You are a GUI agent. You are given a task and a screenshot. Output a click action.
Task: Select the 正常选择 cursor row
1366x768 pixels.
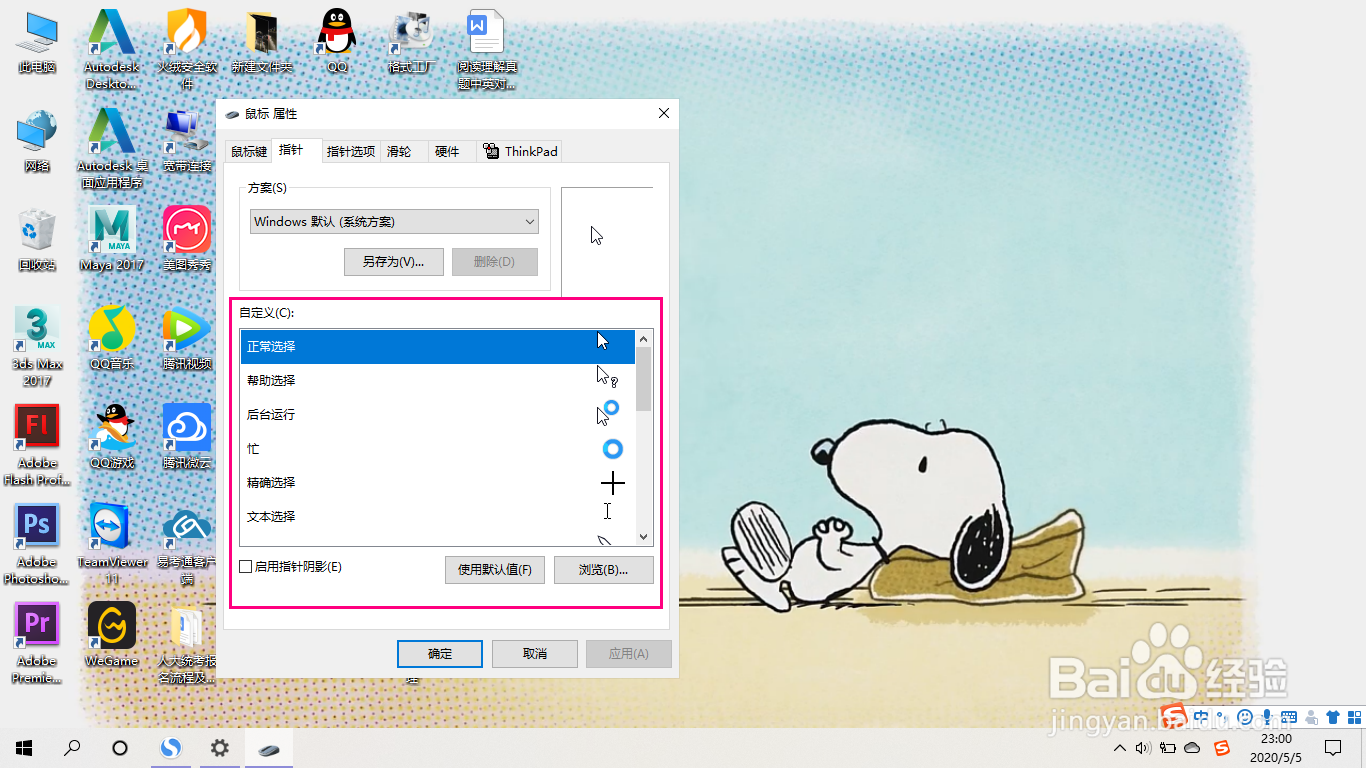coord(438,347)
